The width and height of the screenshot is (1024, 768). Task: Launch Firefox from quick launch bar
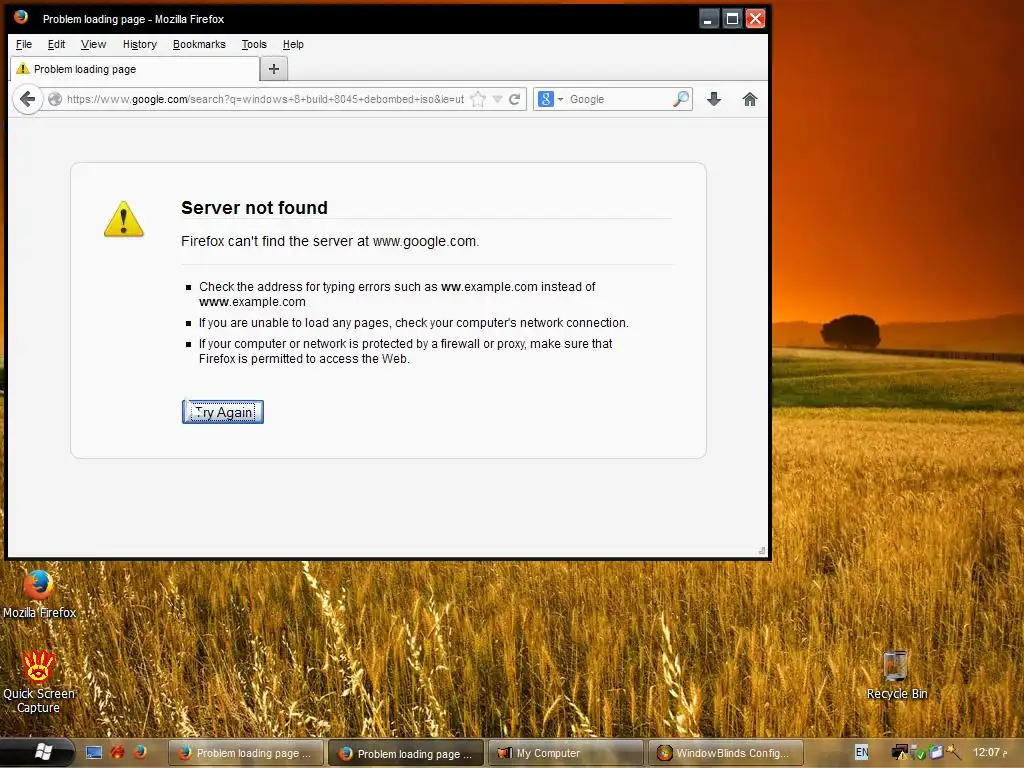(140, 753)
